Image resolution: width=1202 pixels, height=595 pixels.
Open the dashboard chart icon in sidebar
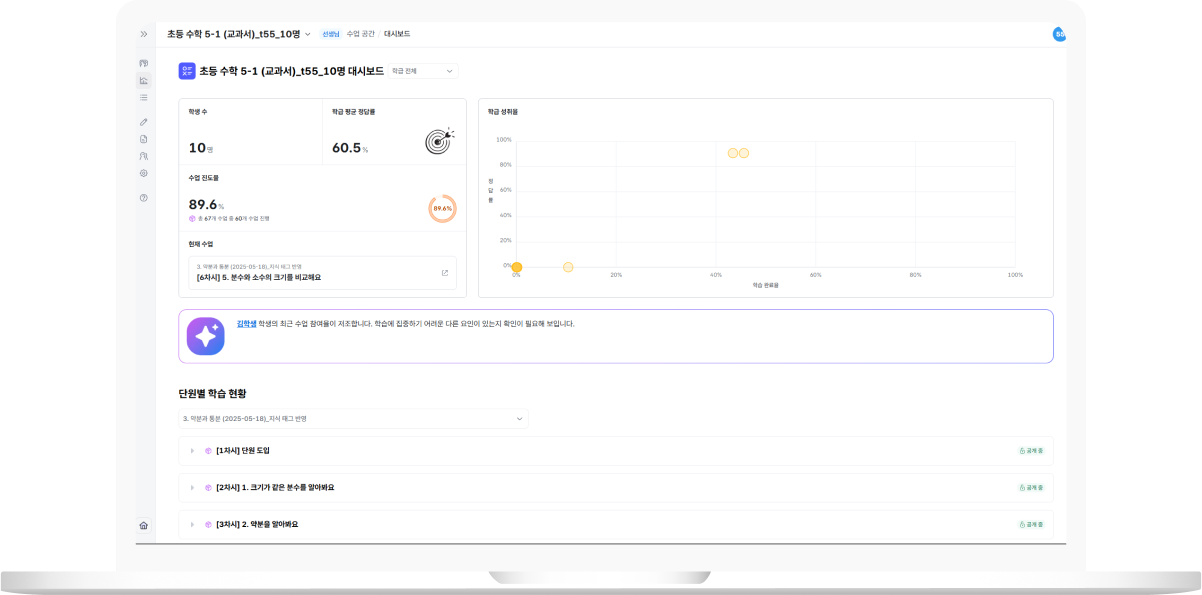pos(143,80)
